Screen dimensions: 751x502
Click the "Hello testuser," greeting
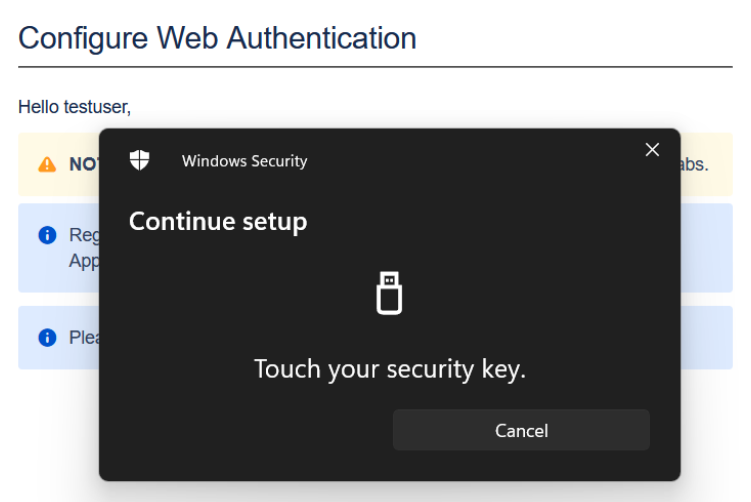coord(75,107)
